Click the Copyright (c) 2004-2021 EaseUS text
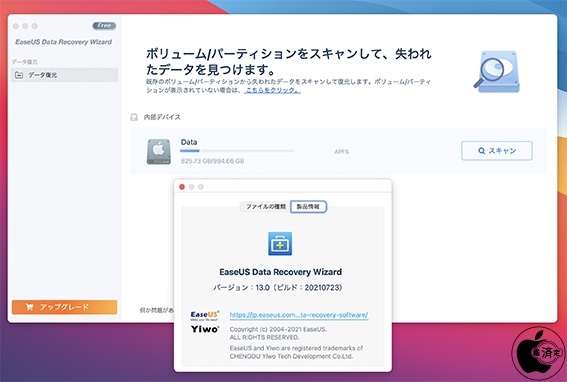This screenshot has height=382, width=567. pyautogui.click(x=278, y=330)
